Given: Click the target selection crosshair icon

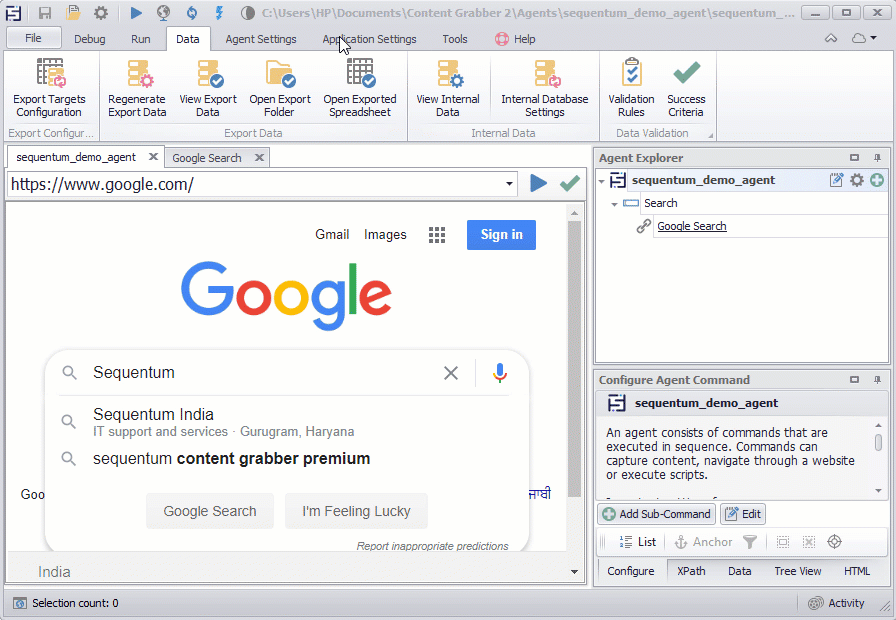Looking at the screenshot, I should (x=834, y=542).
